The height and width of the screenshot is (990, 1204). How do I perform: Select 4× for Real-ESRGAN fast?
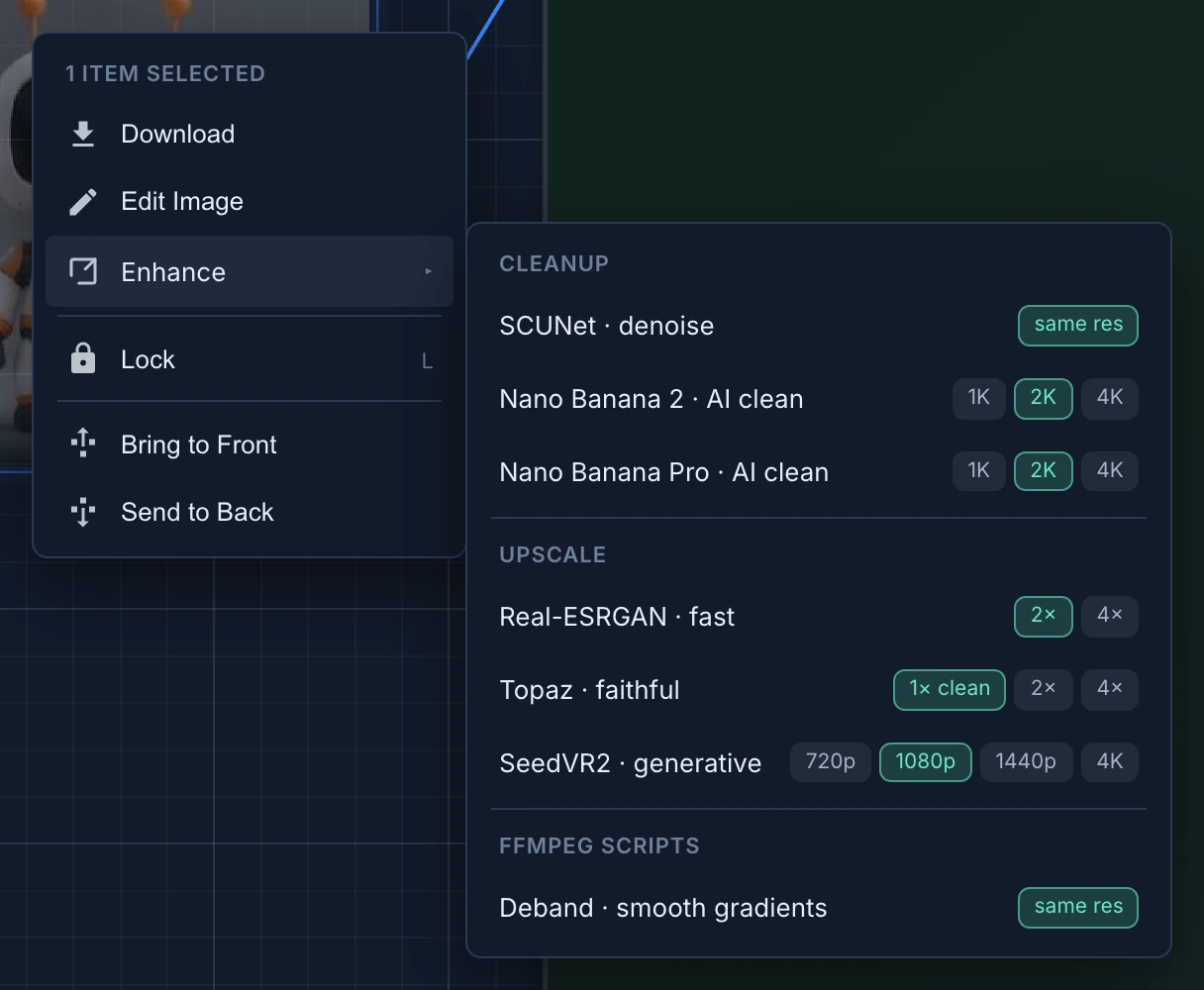tap(1110, 616)
